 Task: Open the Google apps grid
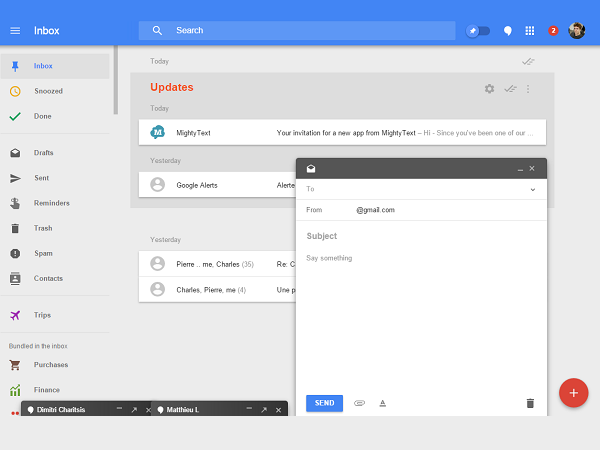[x=530, y=31]
